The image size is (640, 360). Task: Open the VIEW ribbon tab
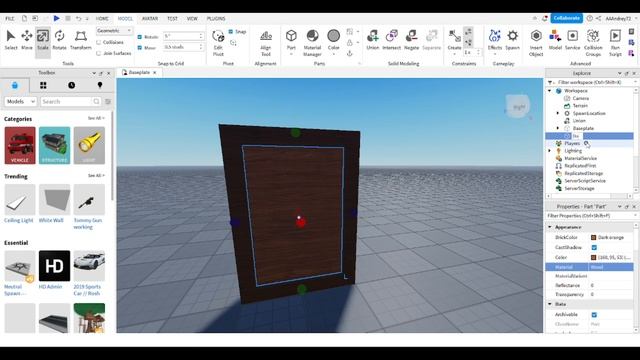192,18
